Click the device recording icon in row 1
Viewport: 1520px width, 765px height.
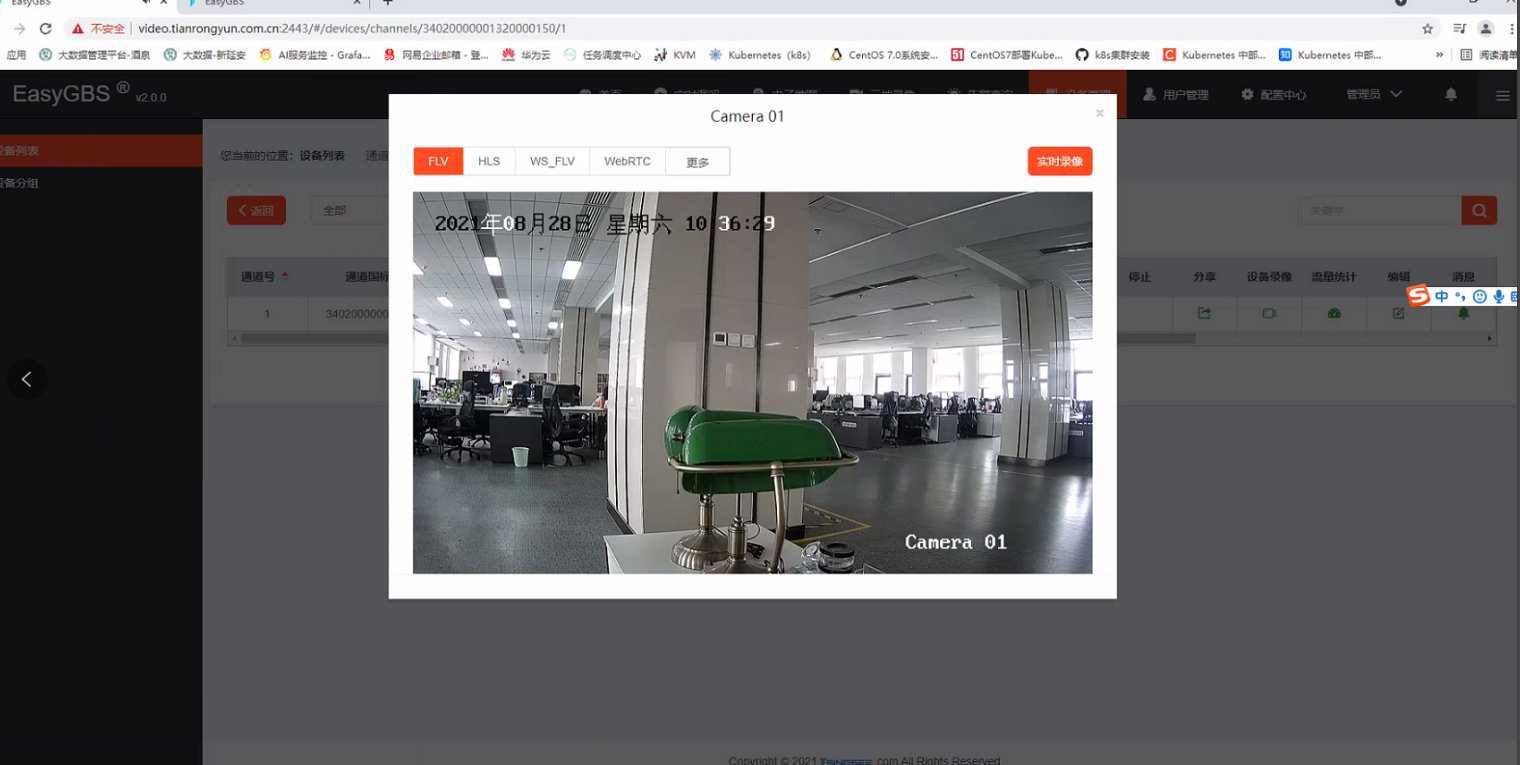(1269, 313)
